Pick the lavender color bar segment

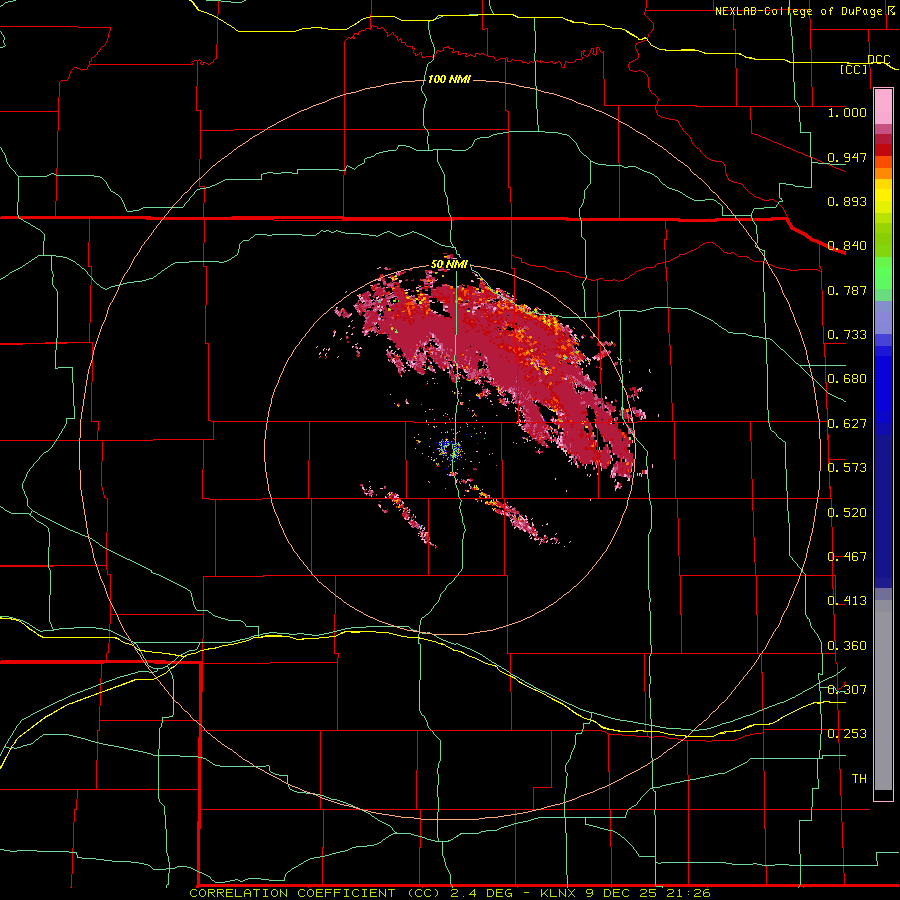(x=883, y=318)
